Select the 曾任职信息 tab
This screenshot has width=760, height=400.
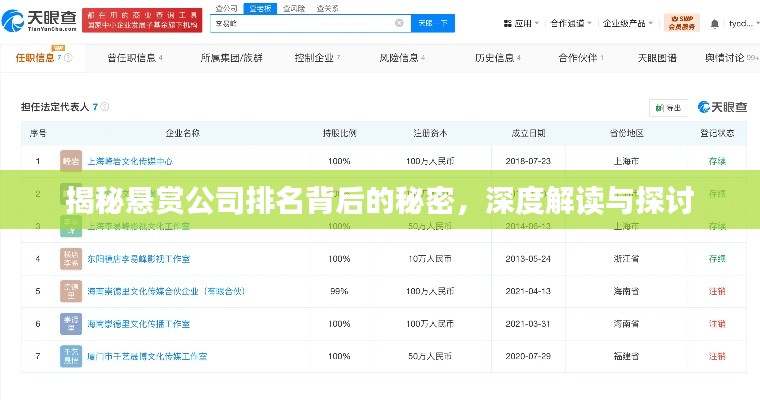[135, 58]
